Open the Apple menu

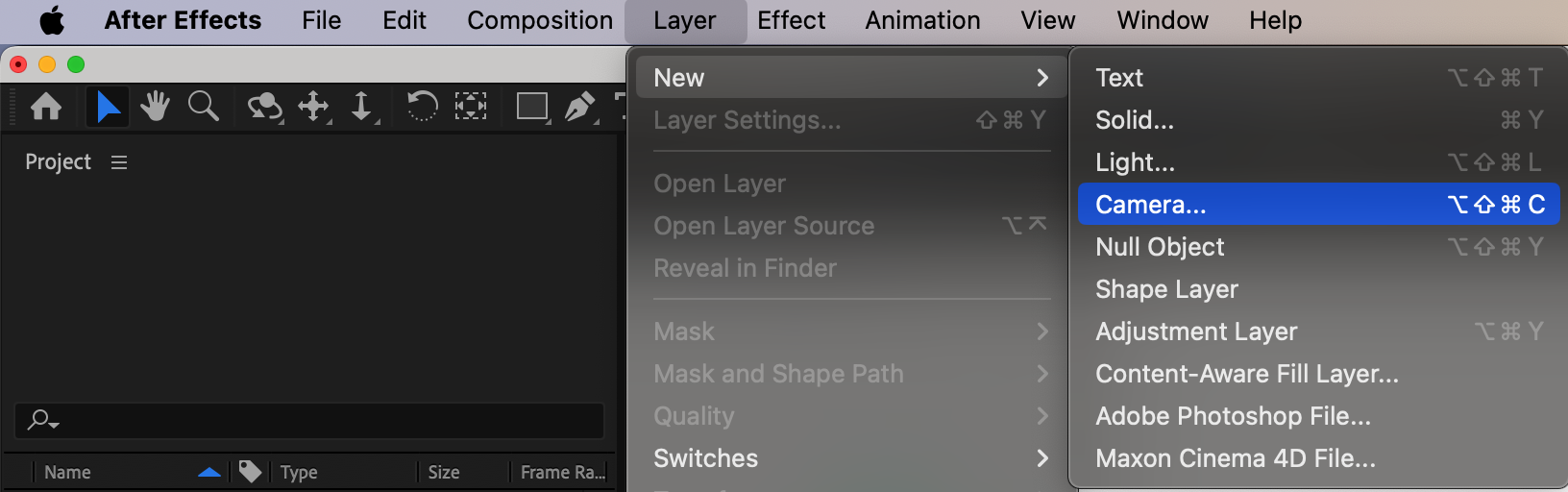(x=52, y=20)
